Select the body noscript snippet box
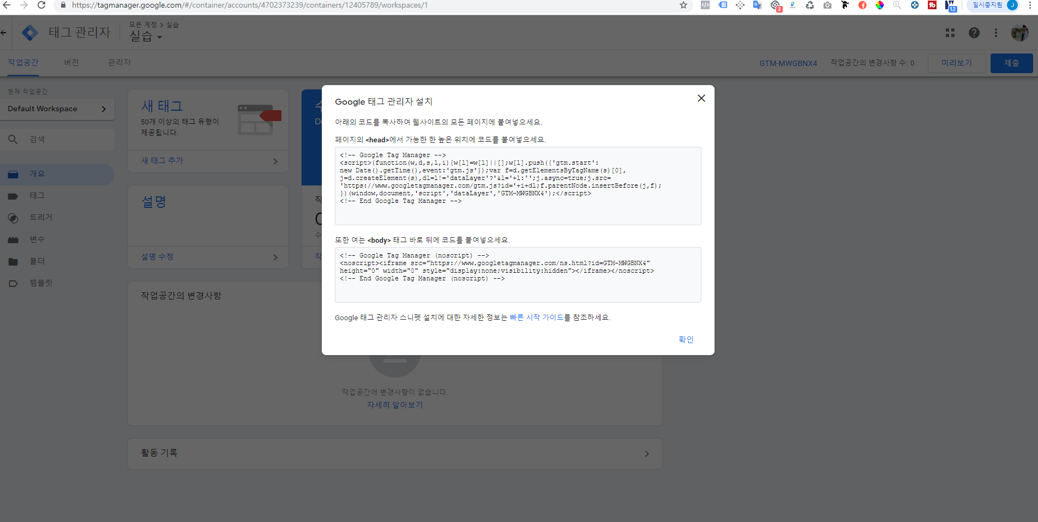 (518, 275)
